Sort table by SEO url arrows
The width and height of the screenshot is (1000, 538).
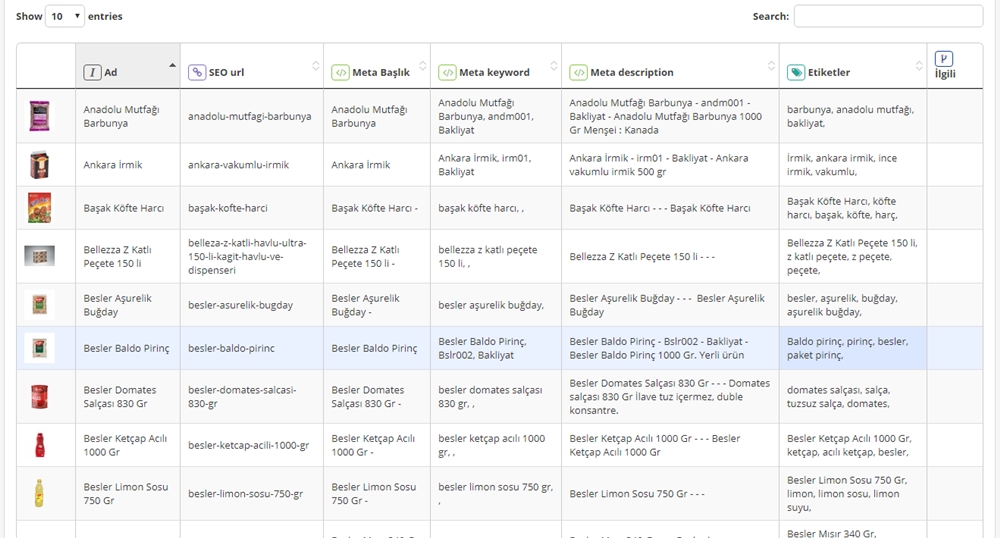tap(316, 66)
